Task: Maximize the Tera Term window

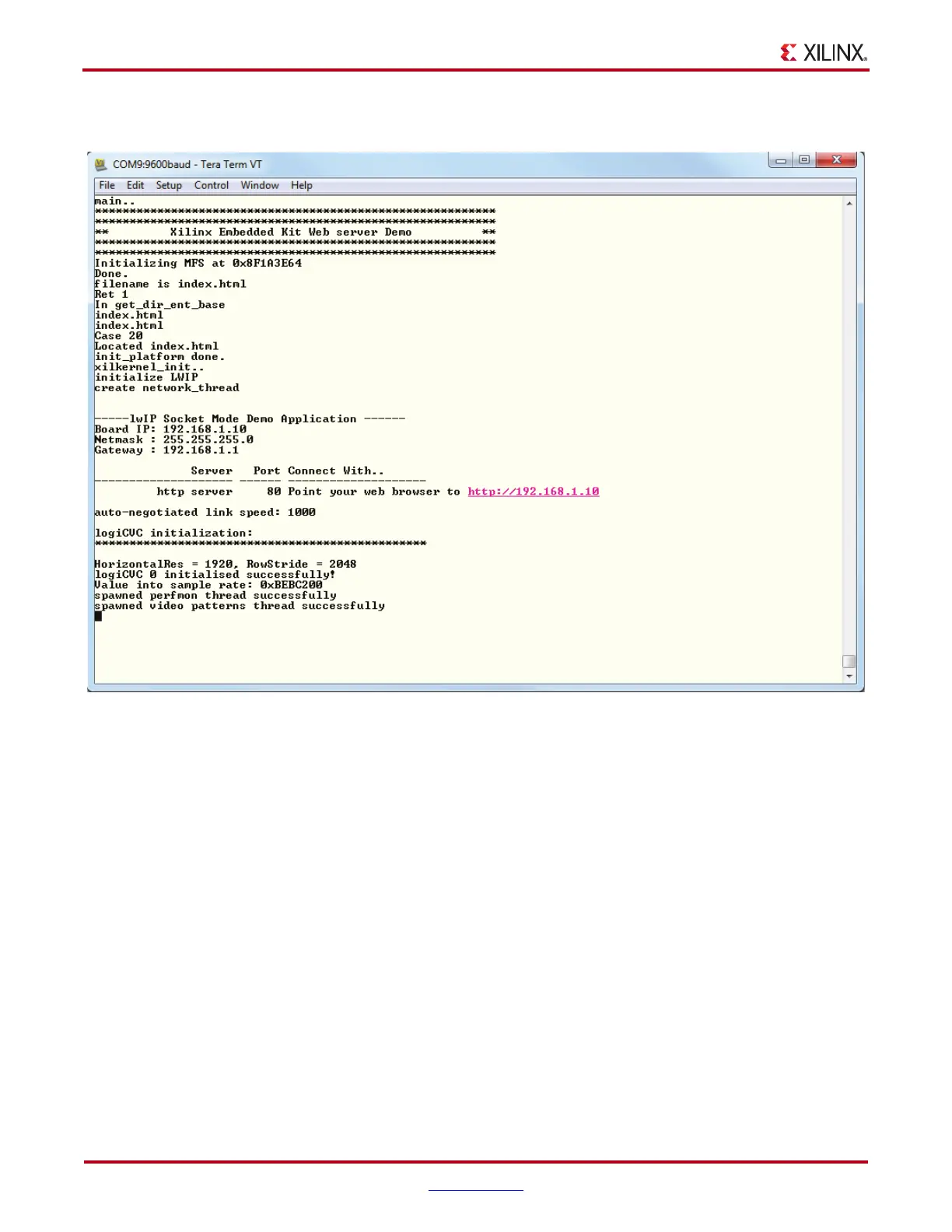Action: coord(804,160)
